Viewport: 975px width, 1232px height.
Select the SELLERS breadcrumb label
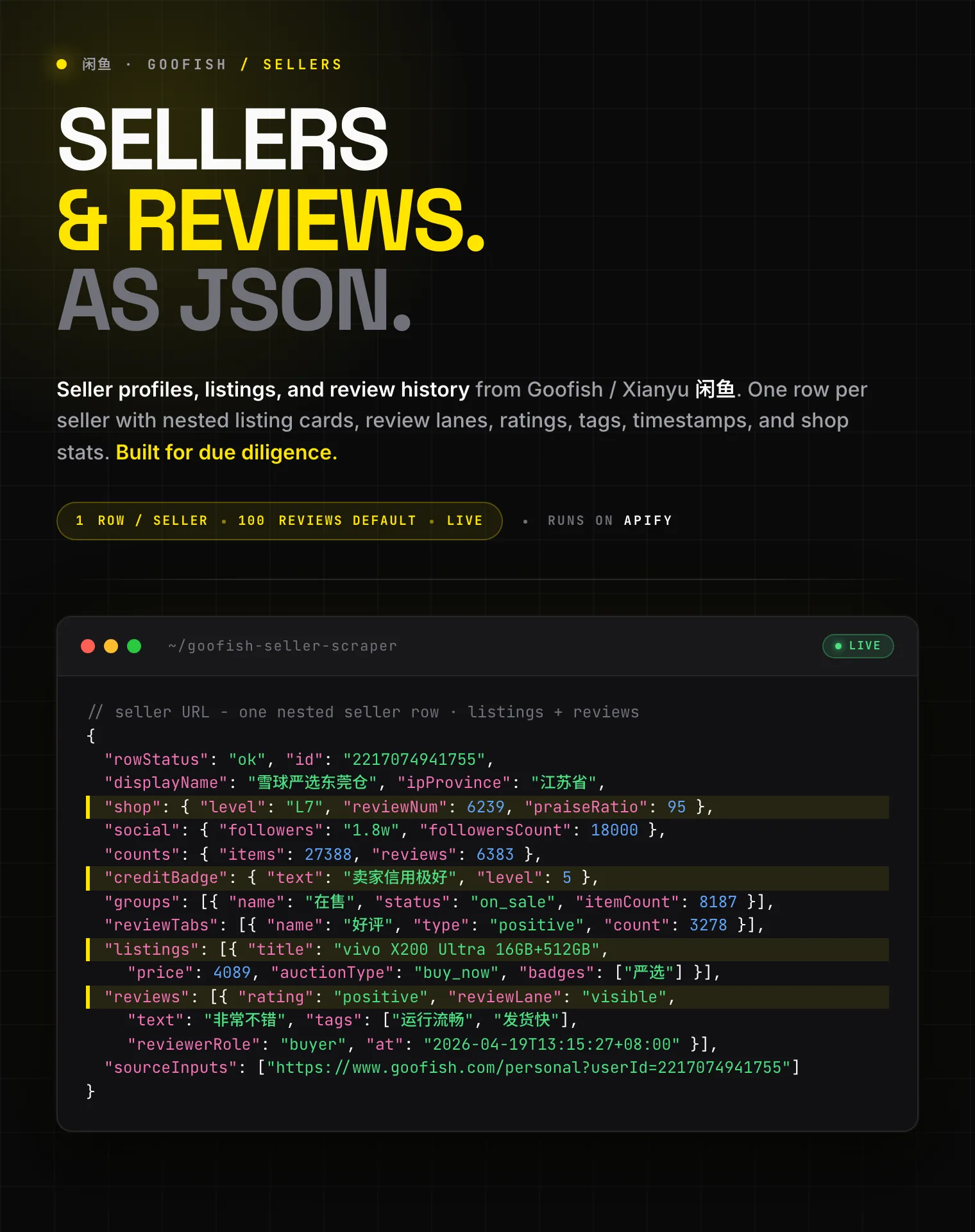click(302, 65)
